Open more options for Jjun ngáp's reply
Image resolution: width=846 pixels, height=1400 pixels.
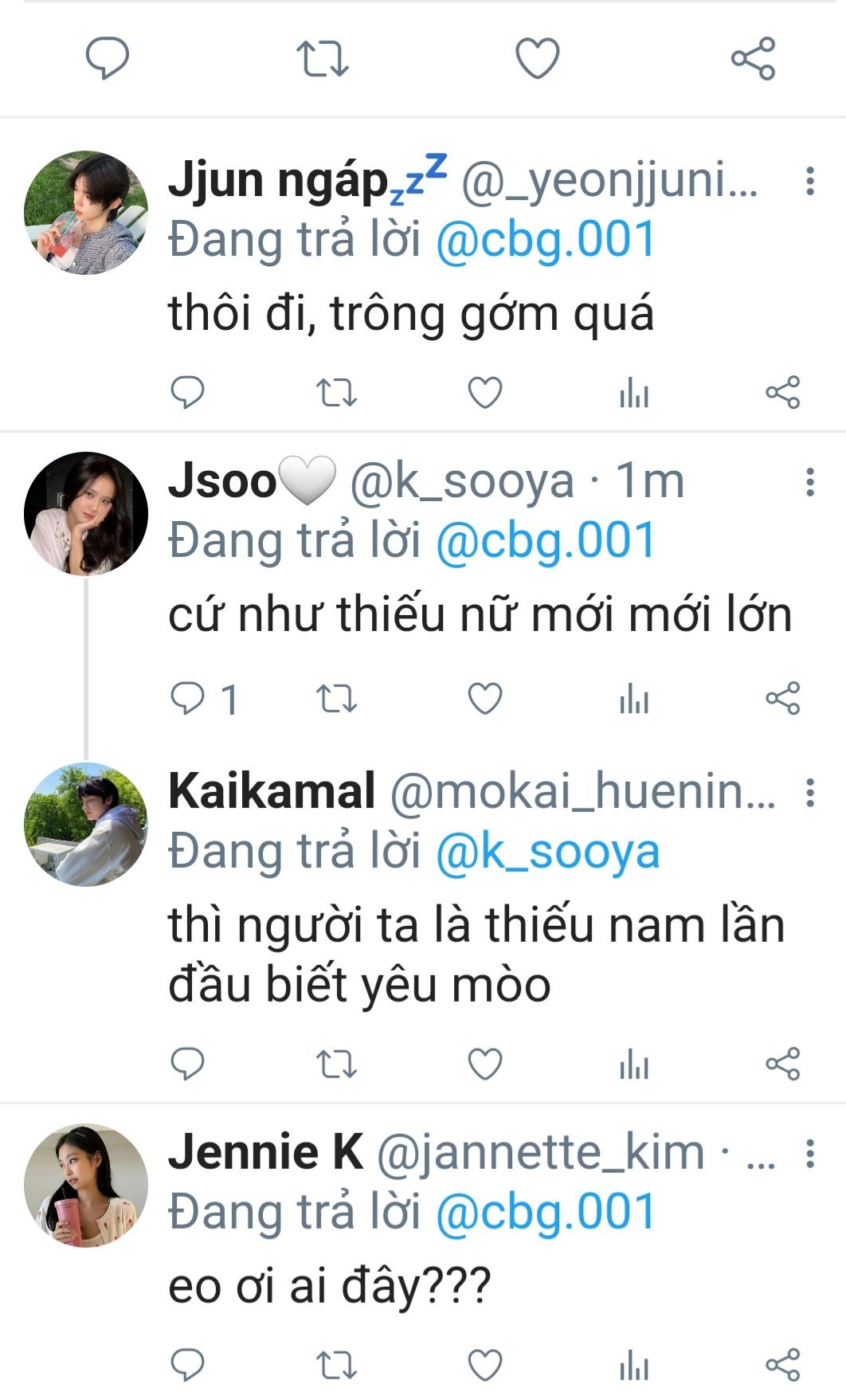(810, 182)
